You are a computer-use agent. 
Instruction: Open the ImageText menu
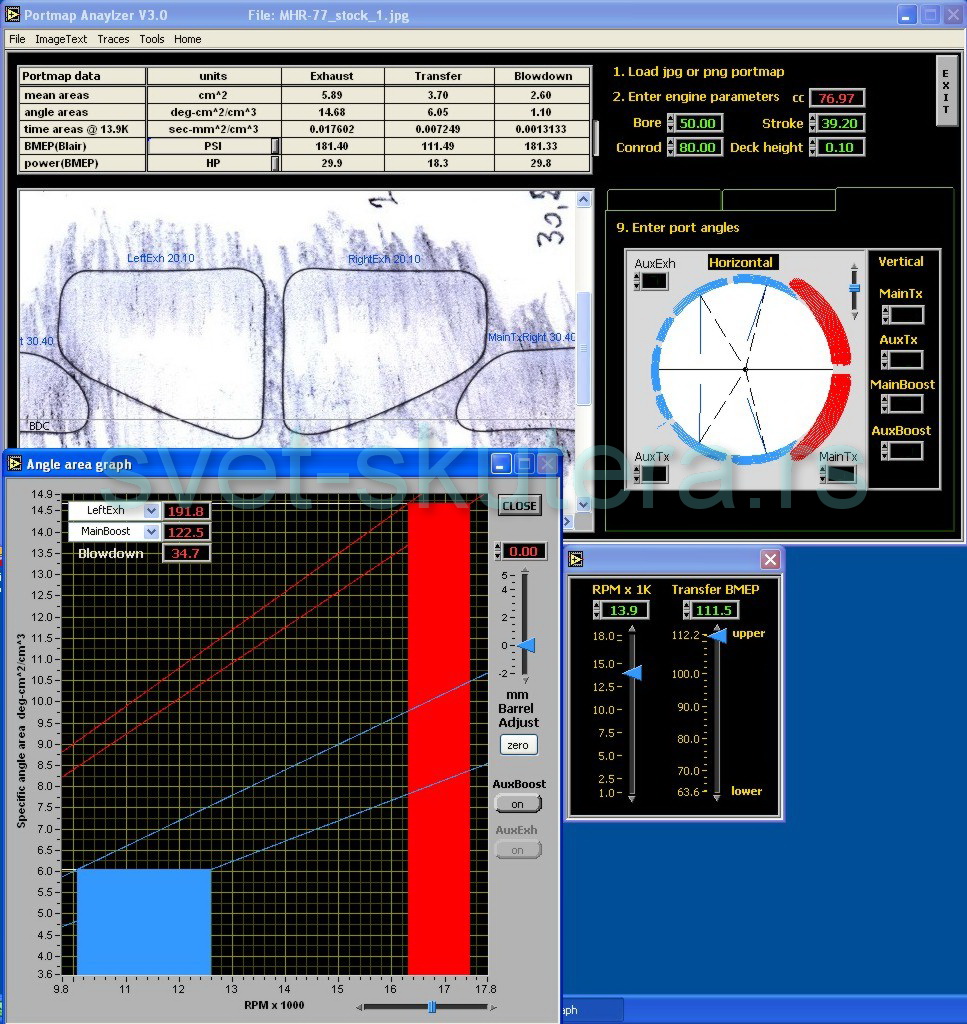[61, 39]
